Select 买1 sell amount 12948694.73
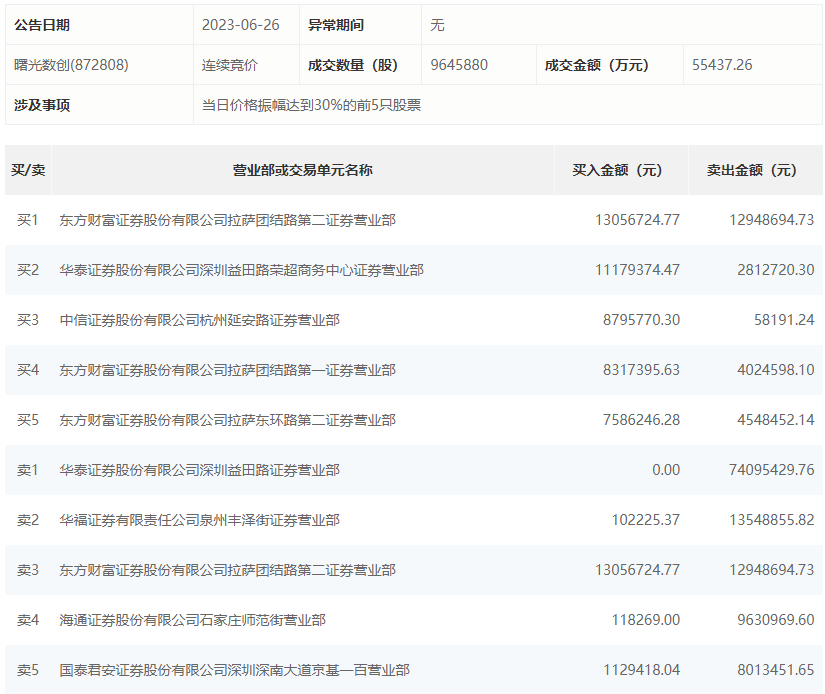The image size is (825, 694). click(771, 219)
